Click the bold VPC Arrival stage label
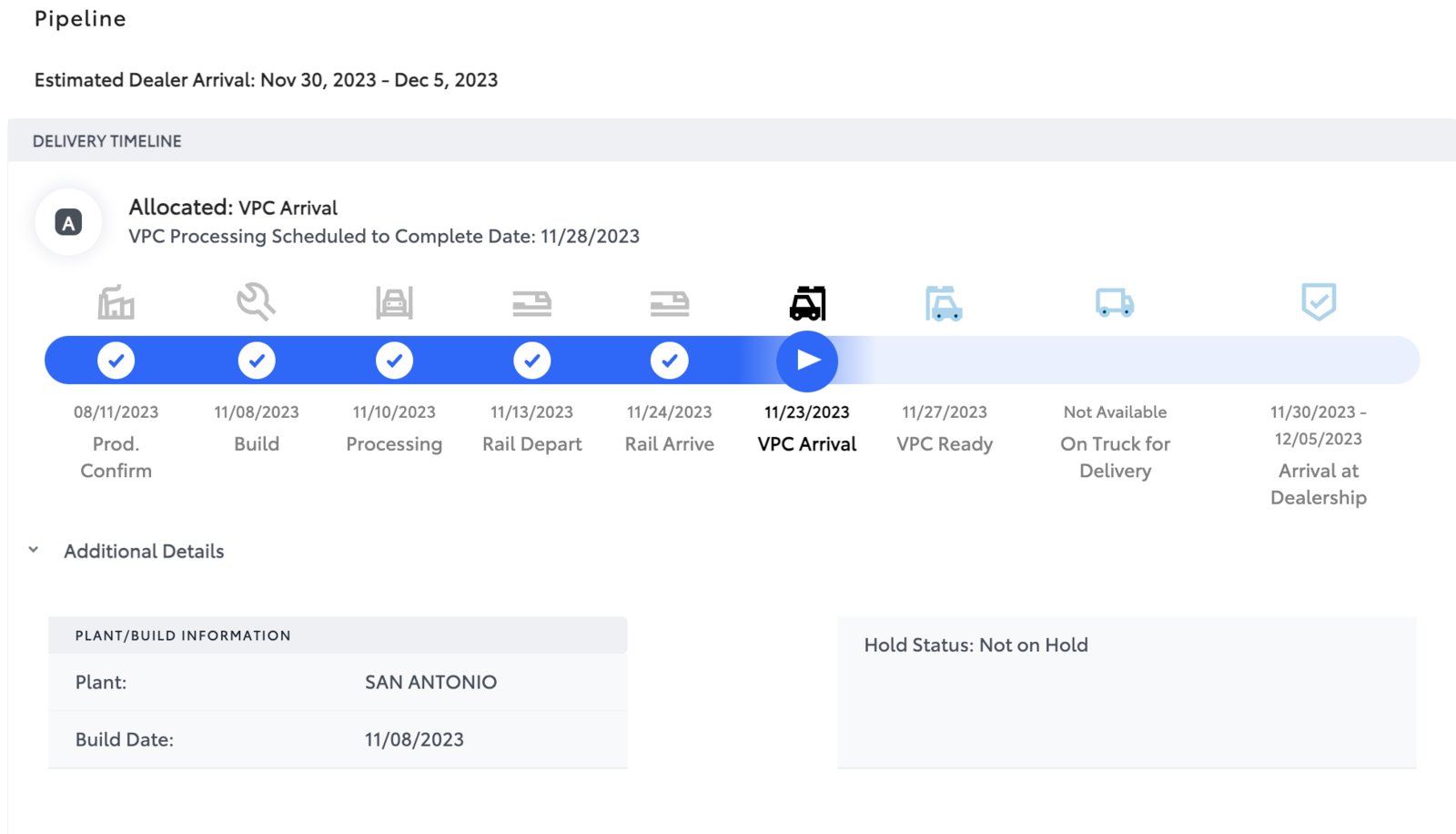Screen dimensions: 1456x834 pyautogui.click(x=807, y=444)
